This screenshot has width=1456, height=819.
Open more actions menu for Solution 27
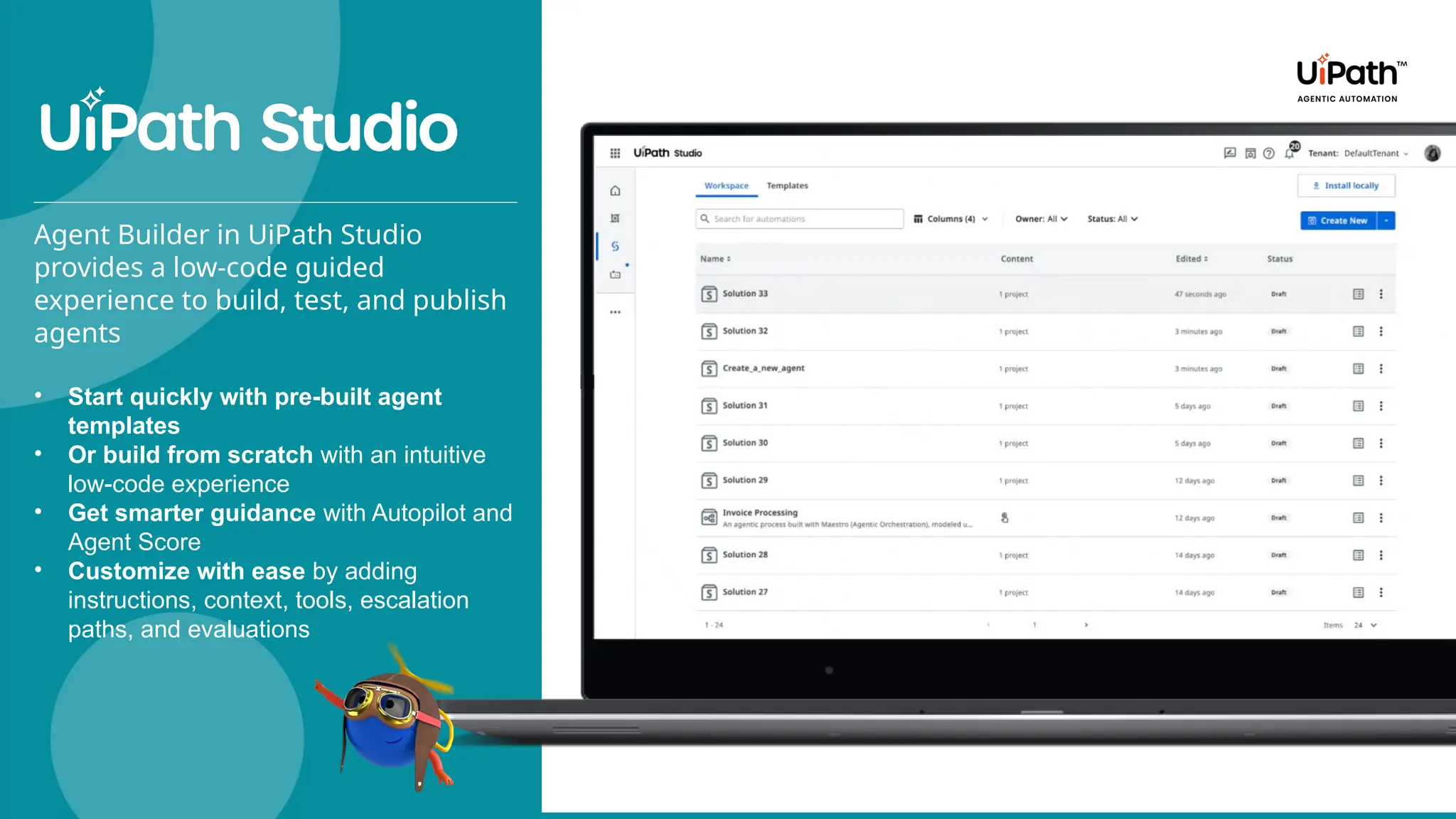tap(1381, 592)
